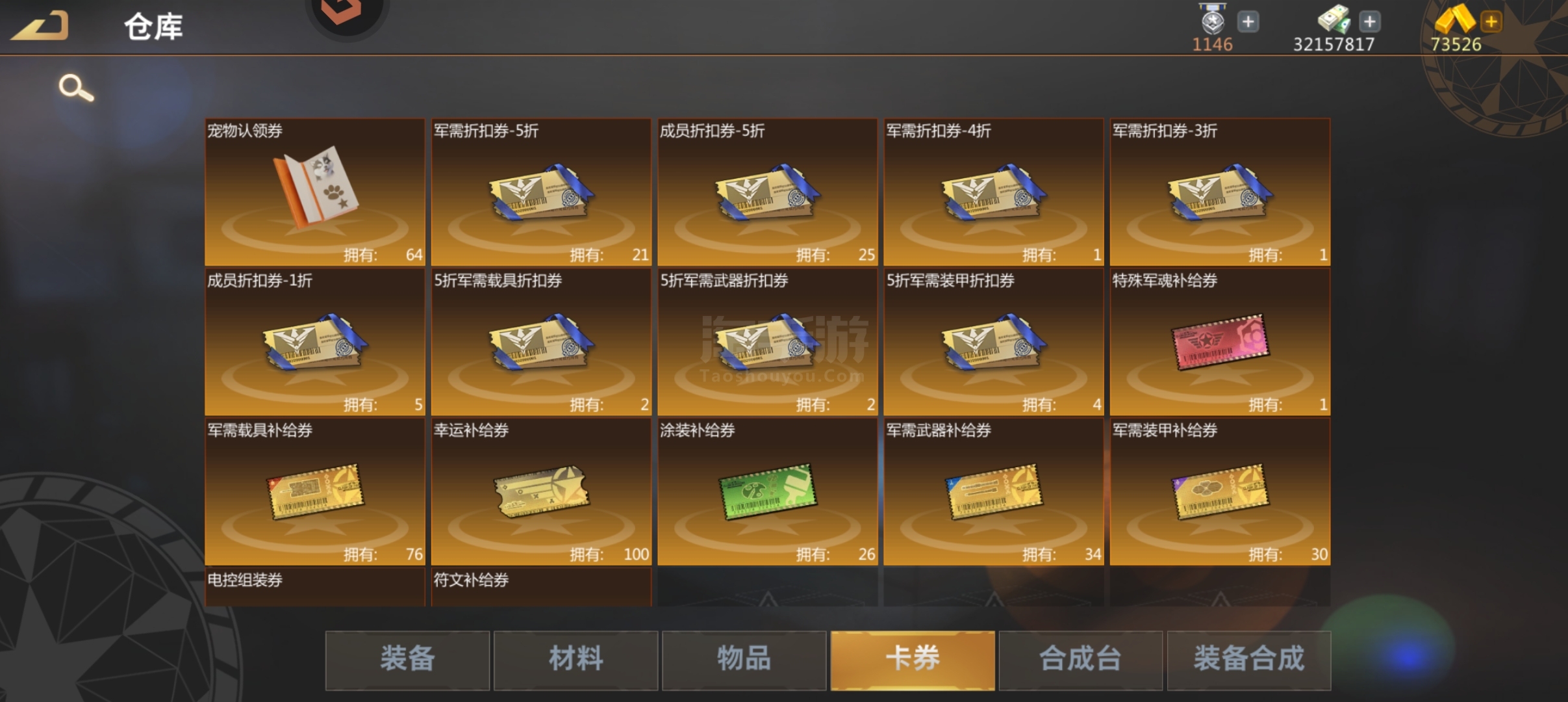Image resolution: width=1568 pixels, height=702 pixels.
Task: Choose the 成员折扣券-1折 coupon
Action: pos(315,341)
